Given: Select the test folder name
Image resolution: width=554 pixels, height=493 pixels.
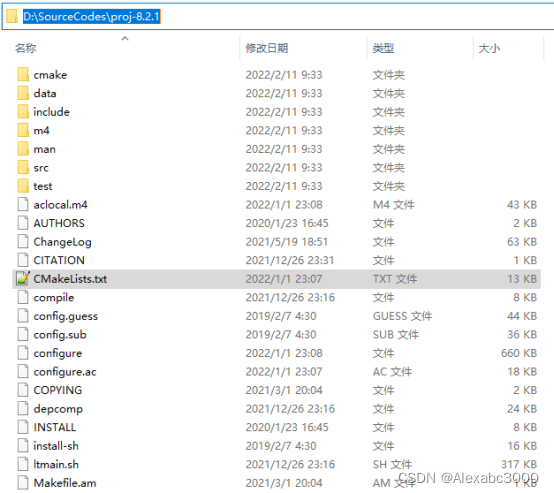Looking at the screenshot, I should click(x=43, y=186).
